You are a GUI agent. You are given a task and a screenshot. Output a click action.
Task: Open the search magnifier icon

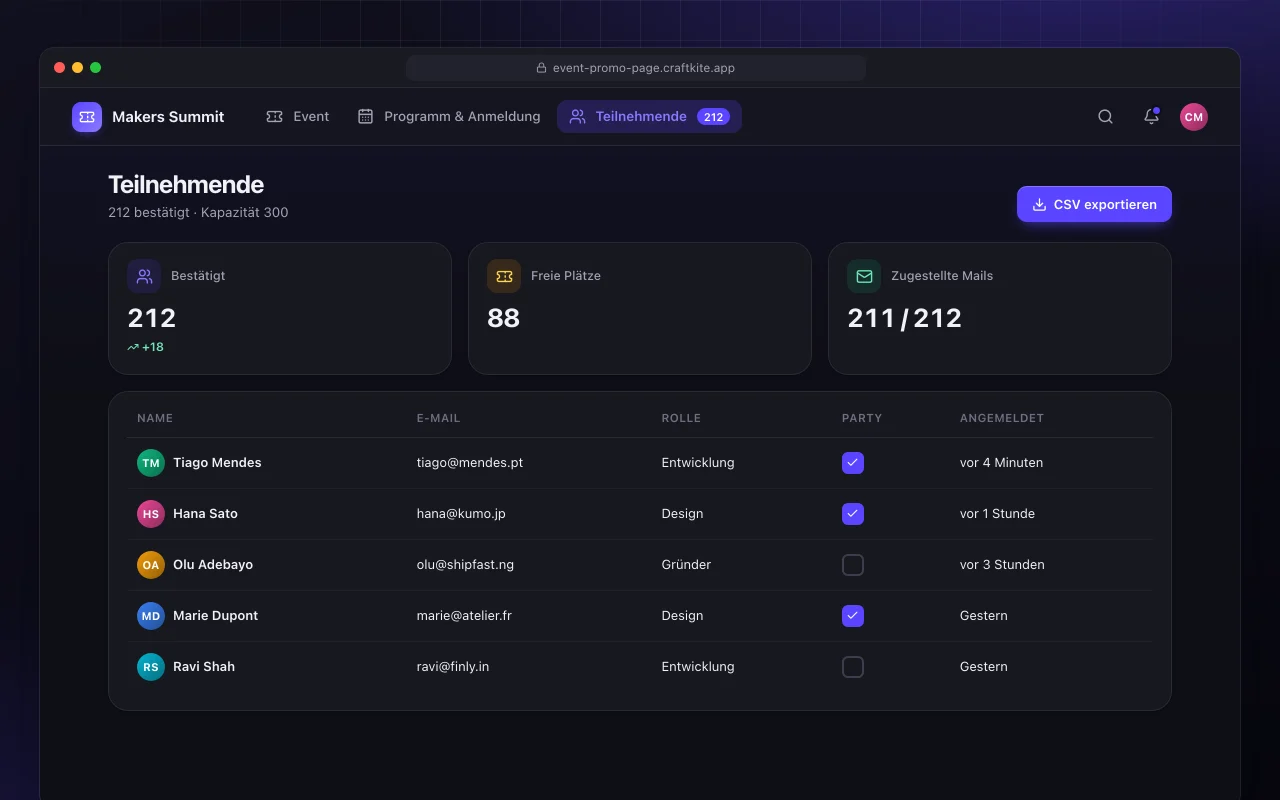click(1105, 117)
